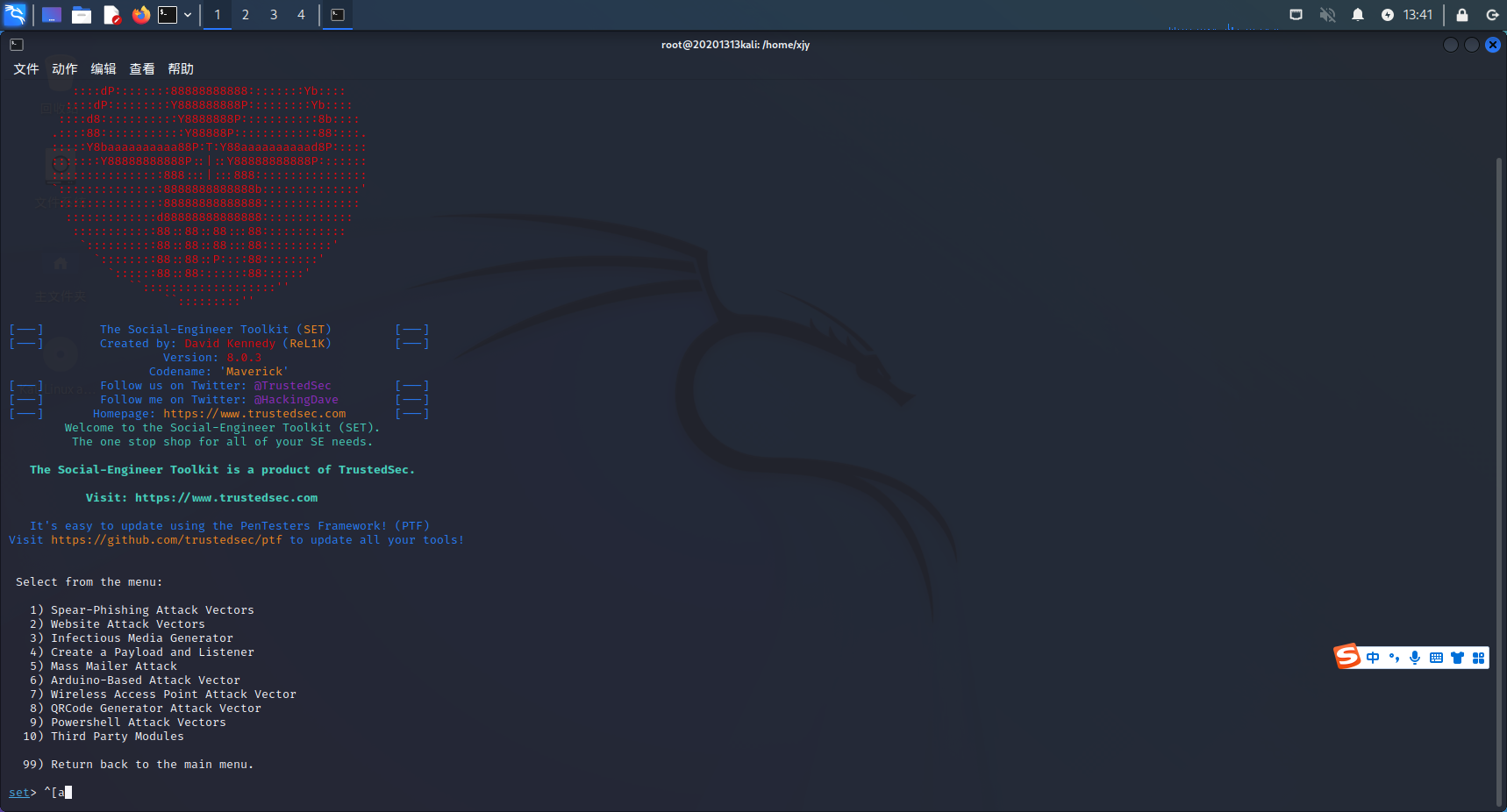Toggle Chinese/English mode 中 button
The image size is (1507, 812).
pyautogui.click(x=1373, y=658)
